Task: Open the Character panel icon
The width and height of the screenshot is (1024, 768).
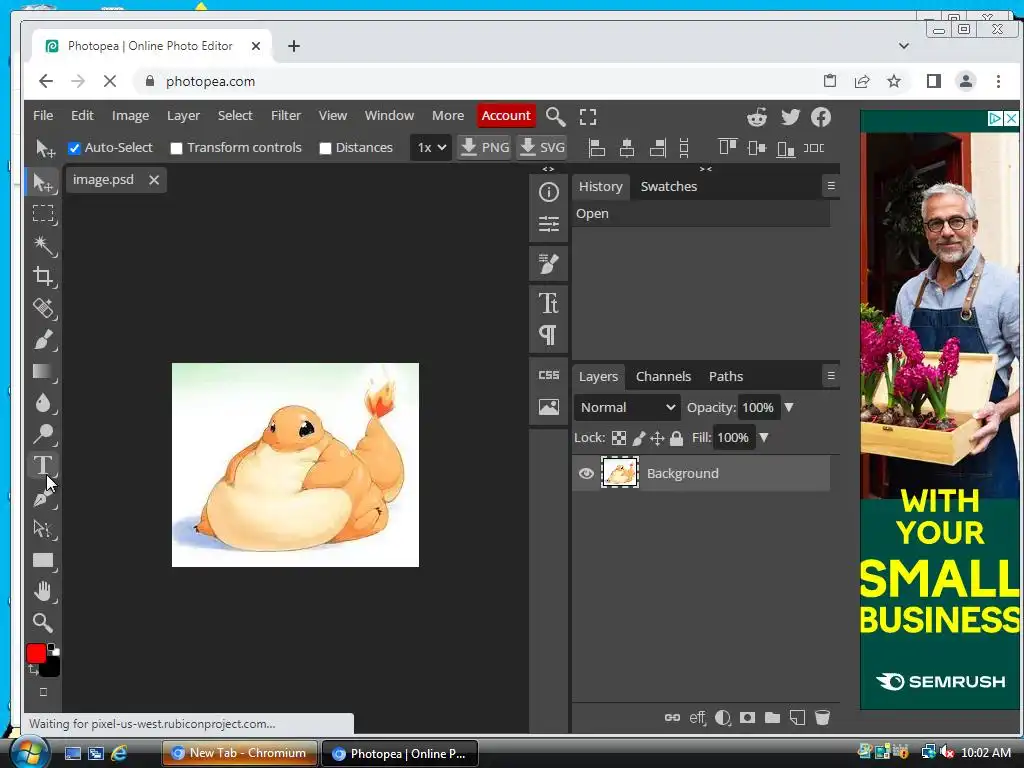Action: pos(549,303)
